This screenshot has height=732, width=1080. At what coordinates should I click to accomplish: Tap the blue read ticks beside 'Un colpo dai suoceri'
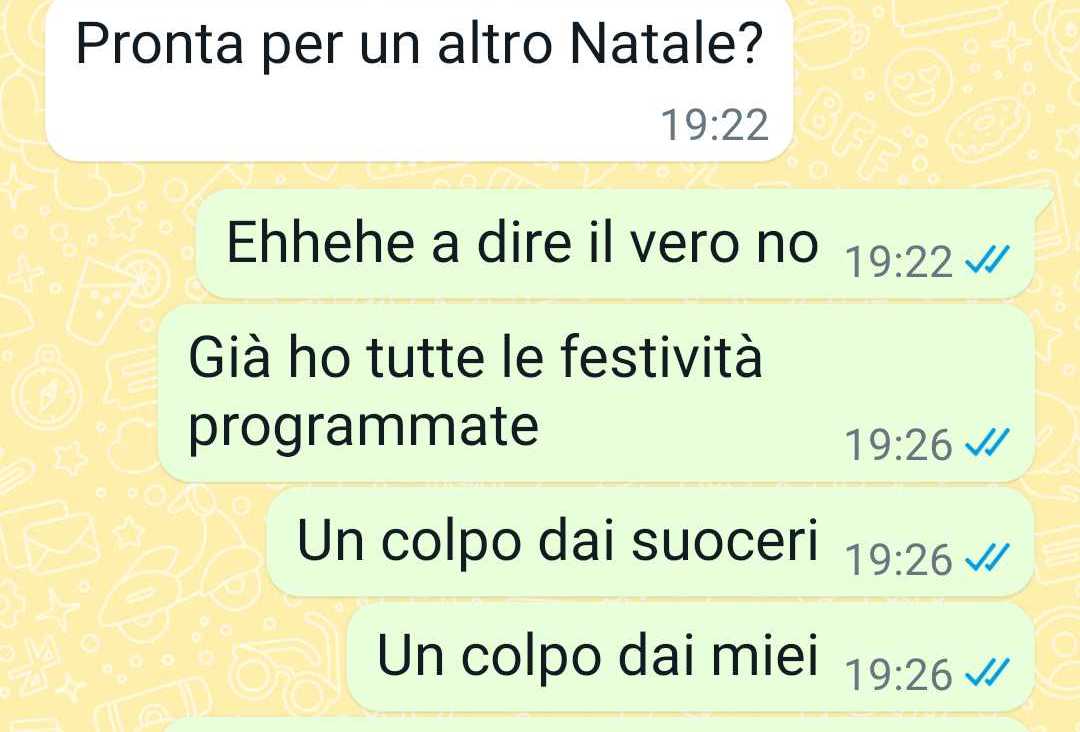pos(987,558)
